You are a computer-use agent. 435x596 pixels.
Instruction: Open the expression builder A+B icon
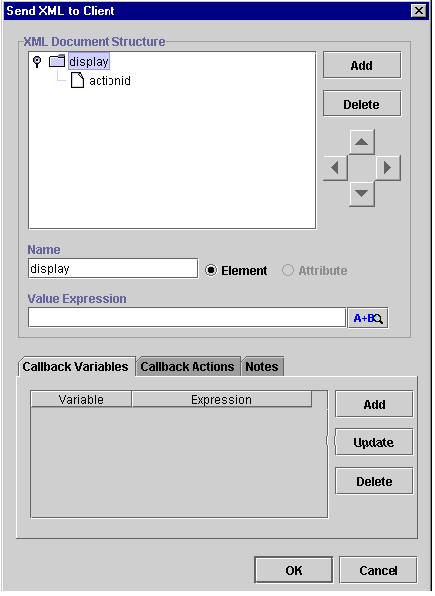[x=368, y=318]
